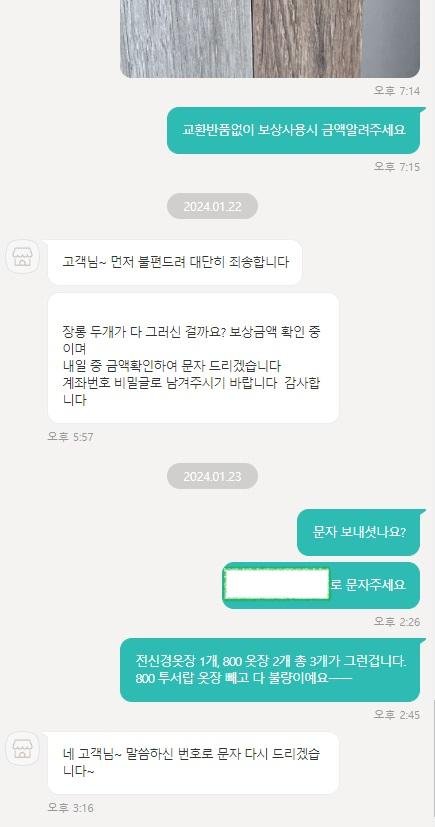This screenshot has width=435, height=827.
Task: Select the '고객님~ 먼저 불편드려' apology bubble
Action: [175, 262]
